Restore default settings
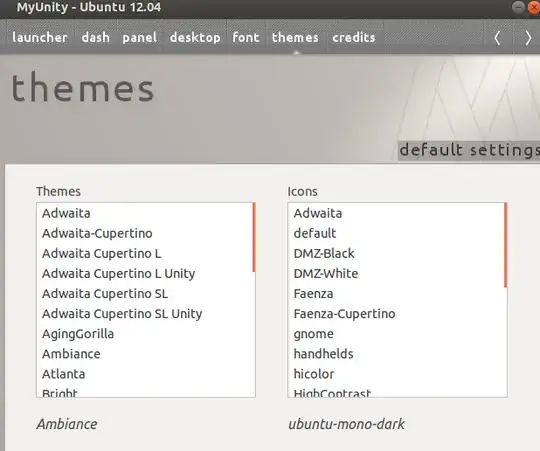 469,150
